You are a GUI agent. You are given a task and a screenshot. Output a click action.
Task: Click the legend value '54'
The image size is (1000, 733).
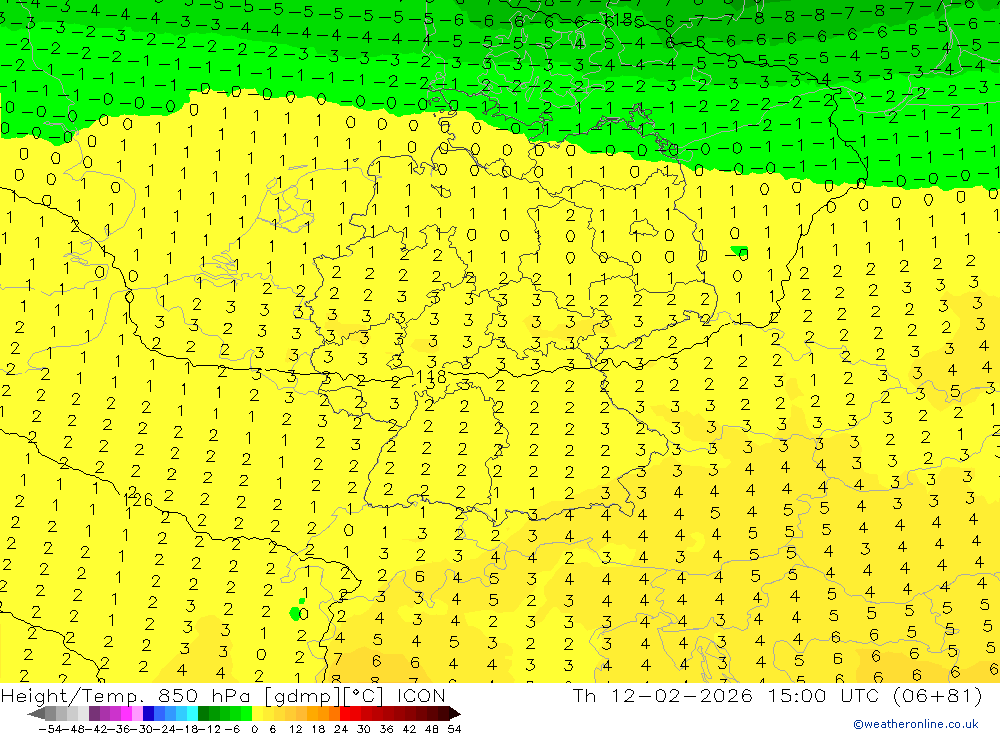pyautogui.click(x=454, y=729)
